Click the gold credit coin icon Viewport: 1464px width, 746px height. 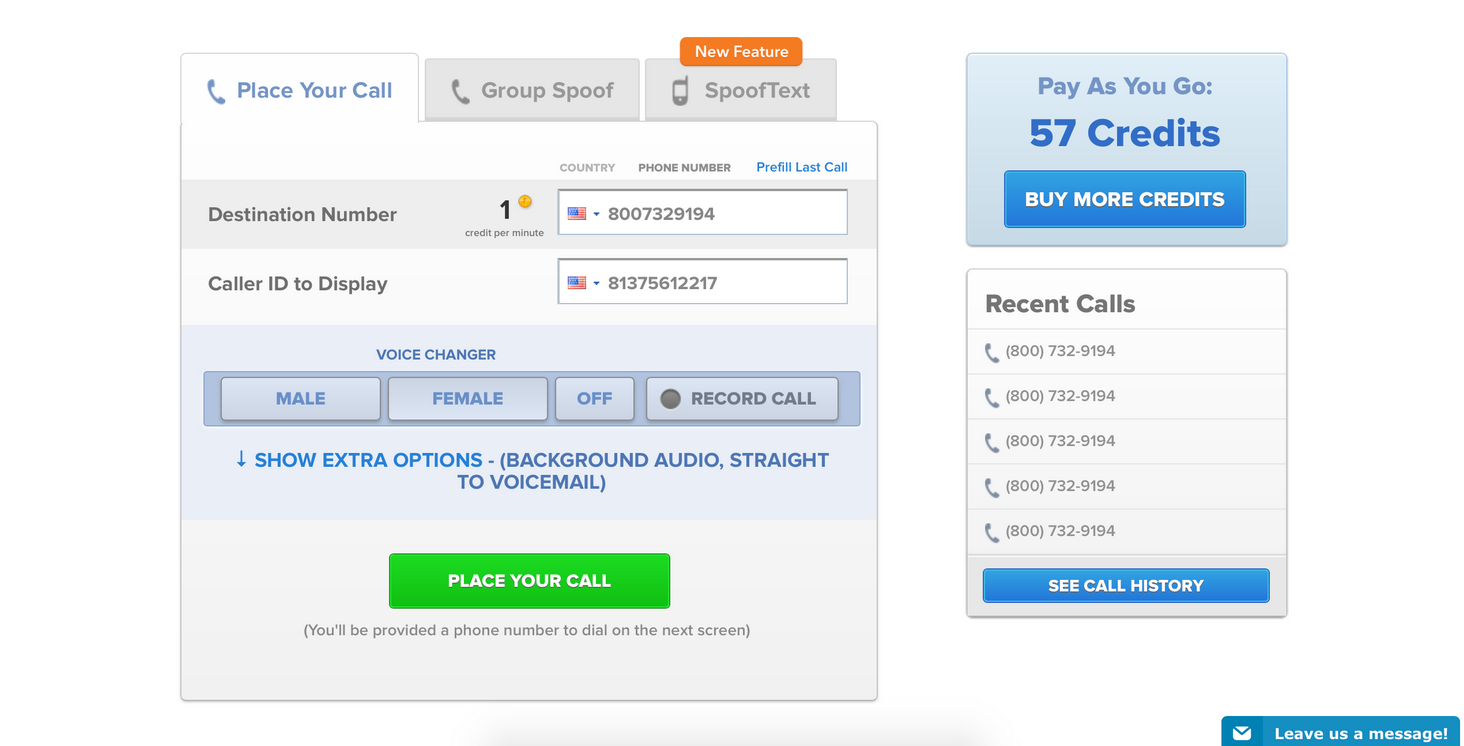[x=525, y=202]
